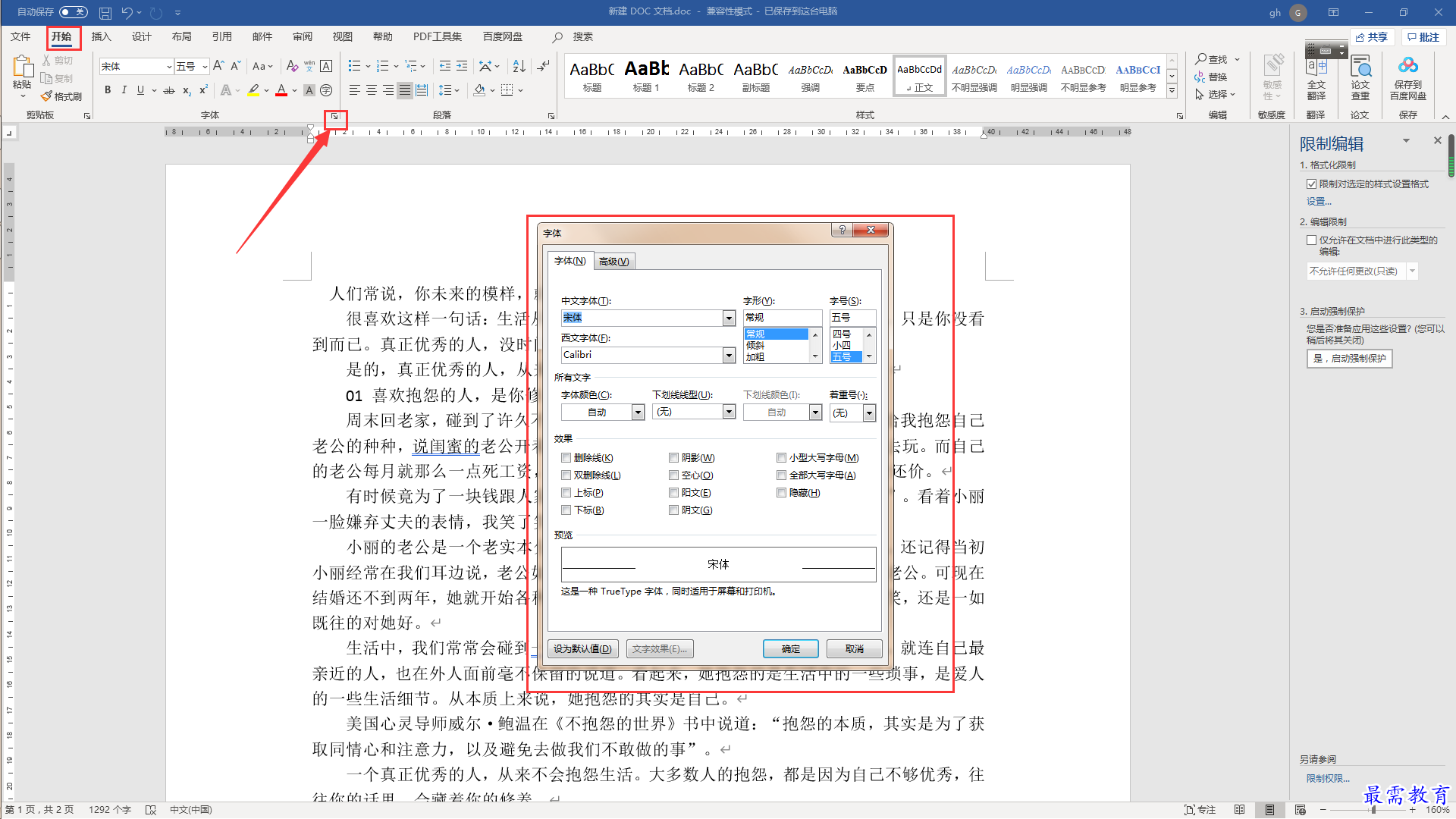This screenshot has height=819, width=1456.
Task: Align text left in paragraph group
Action: tap(354, 90)
